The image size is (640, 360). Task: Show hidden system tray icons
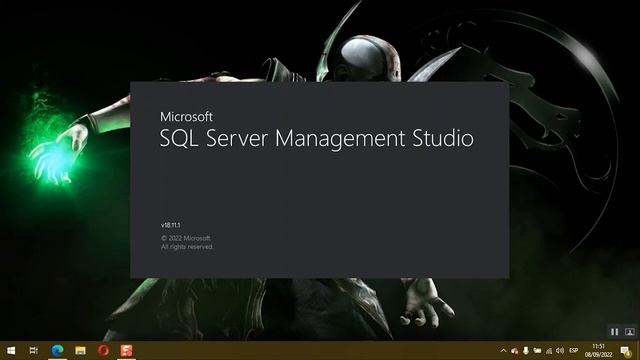point(503,351)
